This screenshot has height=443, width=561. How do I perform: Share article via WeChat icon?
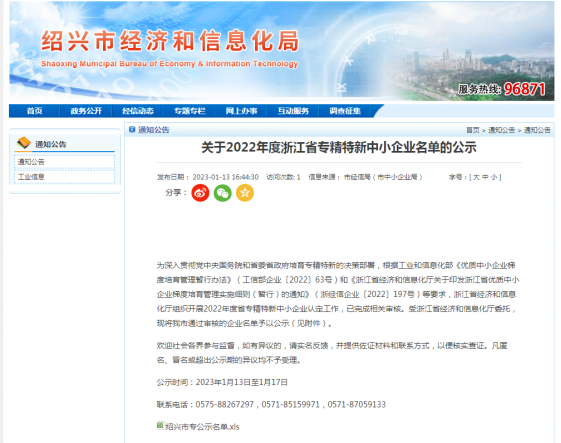click(x=223, y=193)
